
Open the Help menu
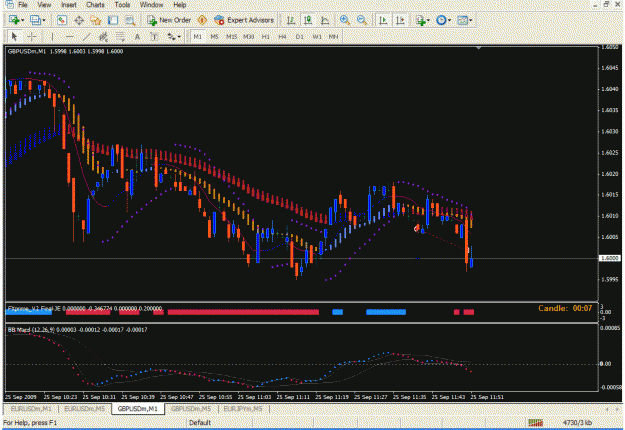pos(180,5)
